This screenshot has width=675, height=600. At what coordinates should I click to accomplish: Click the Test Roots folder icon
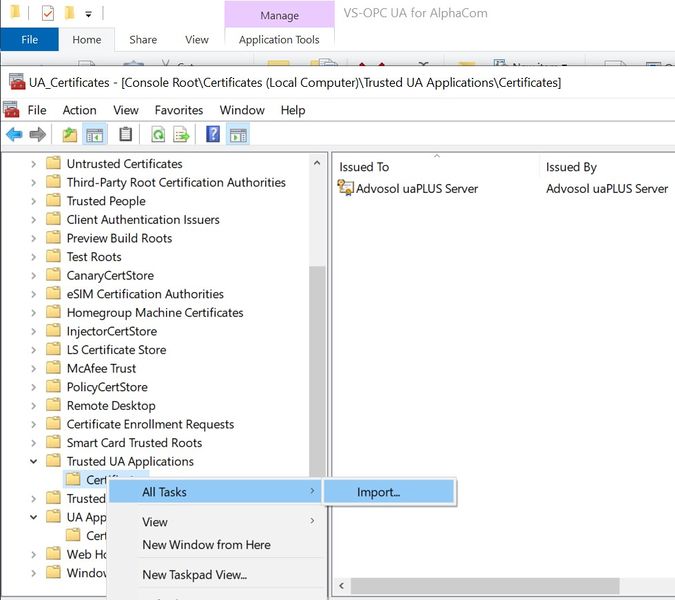click(53, 256)
